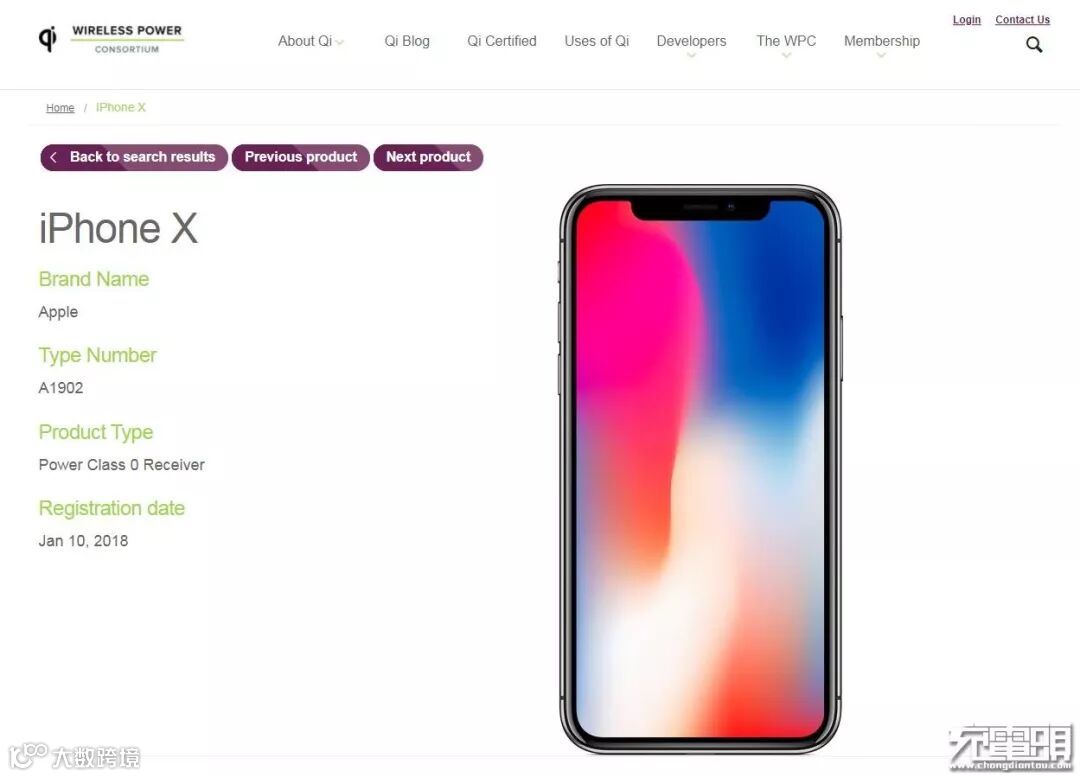The width and height of the screenshot is (1080, 777).
Task: Open the Membership menu
Action: 882,41
